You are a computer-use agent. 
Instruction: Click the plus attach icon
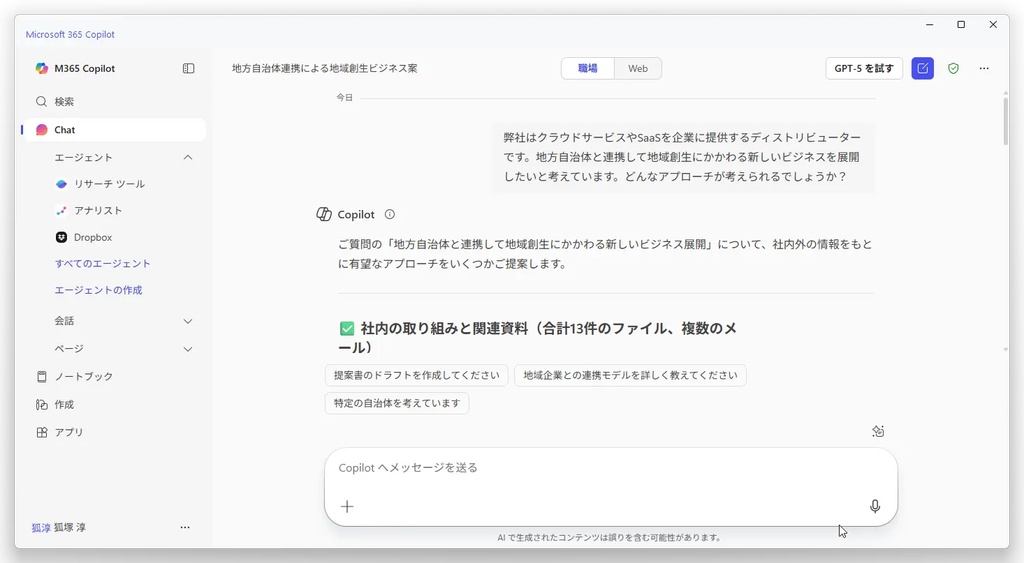coord(347,507)
